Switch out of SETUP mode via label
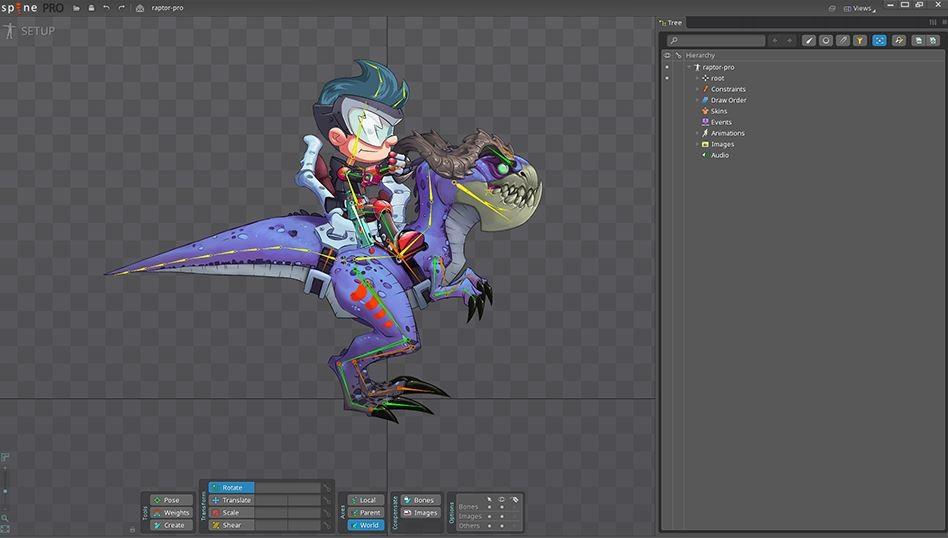Image resolution: width=948 pixels, height=538 pixels. [x=37, y=31]
